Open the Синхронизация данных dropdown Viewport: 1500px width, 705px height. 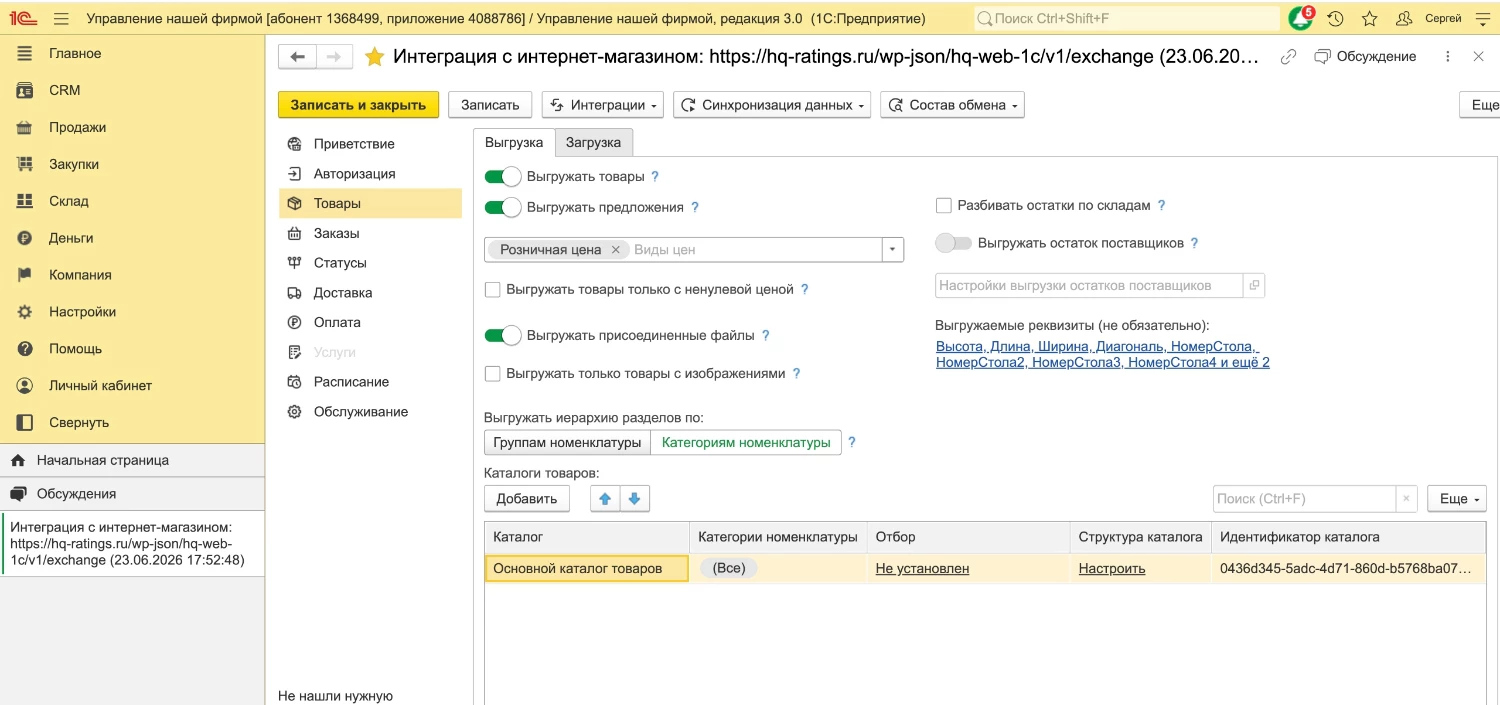(772, 105)
